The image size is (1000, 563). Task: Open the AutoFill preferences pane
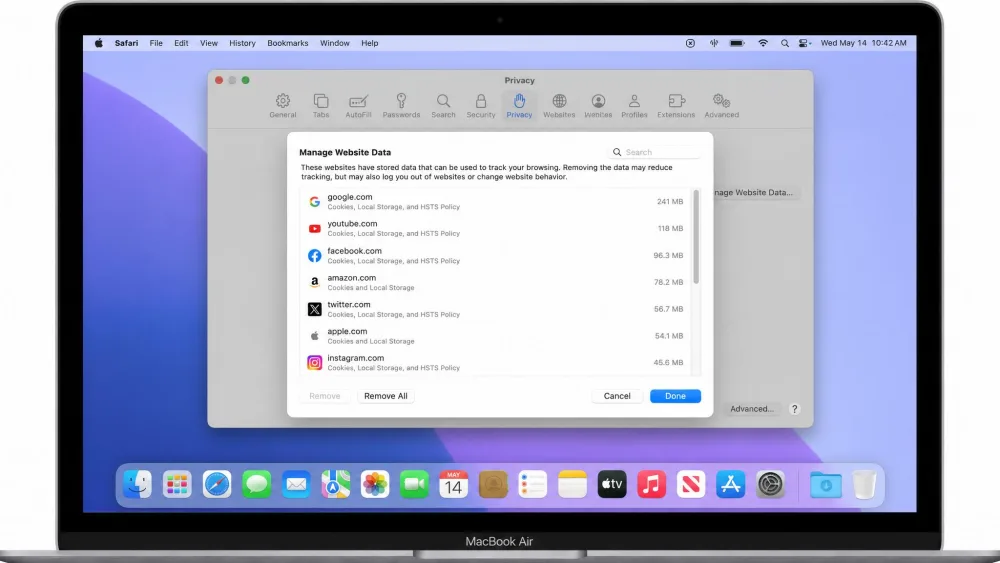coord(358,106)
